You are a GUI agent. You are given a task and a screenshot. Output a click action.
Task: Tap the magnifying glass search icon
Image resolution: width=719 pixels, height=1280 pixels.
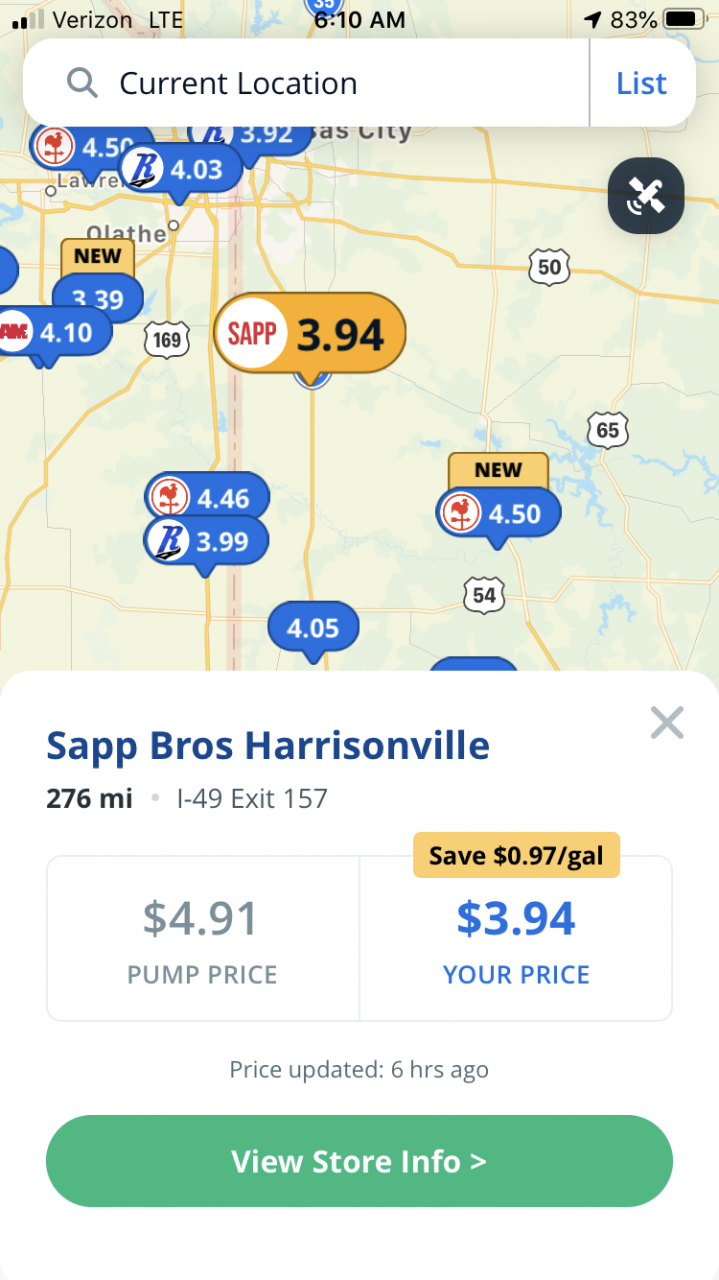(82, 83)
